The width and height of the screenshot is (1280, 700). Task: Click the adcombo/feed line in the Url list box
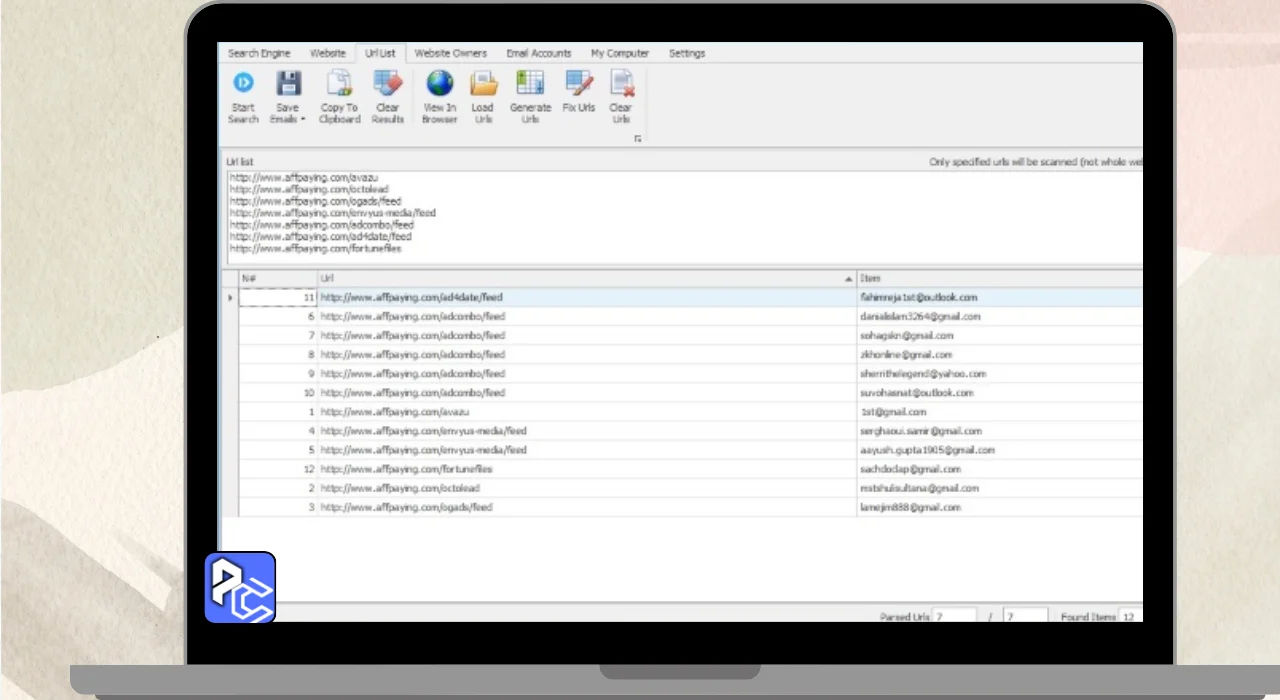click(321, 225)
